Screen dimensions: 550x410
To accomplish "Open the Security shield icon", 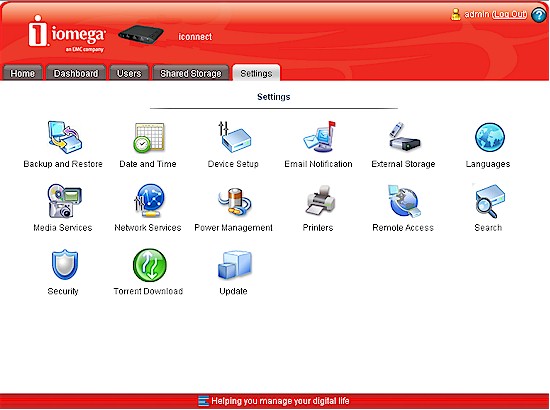I will click(65, 265).
